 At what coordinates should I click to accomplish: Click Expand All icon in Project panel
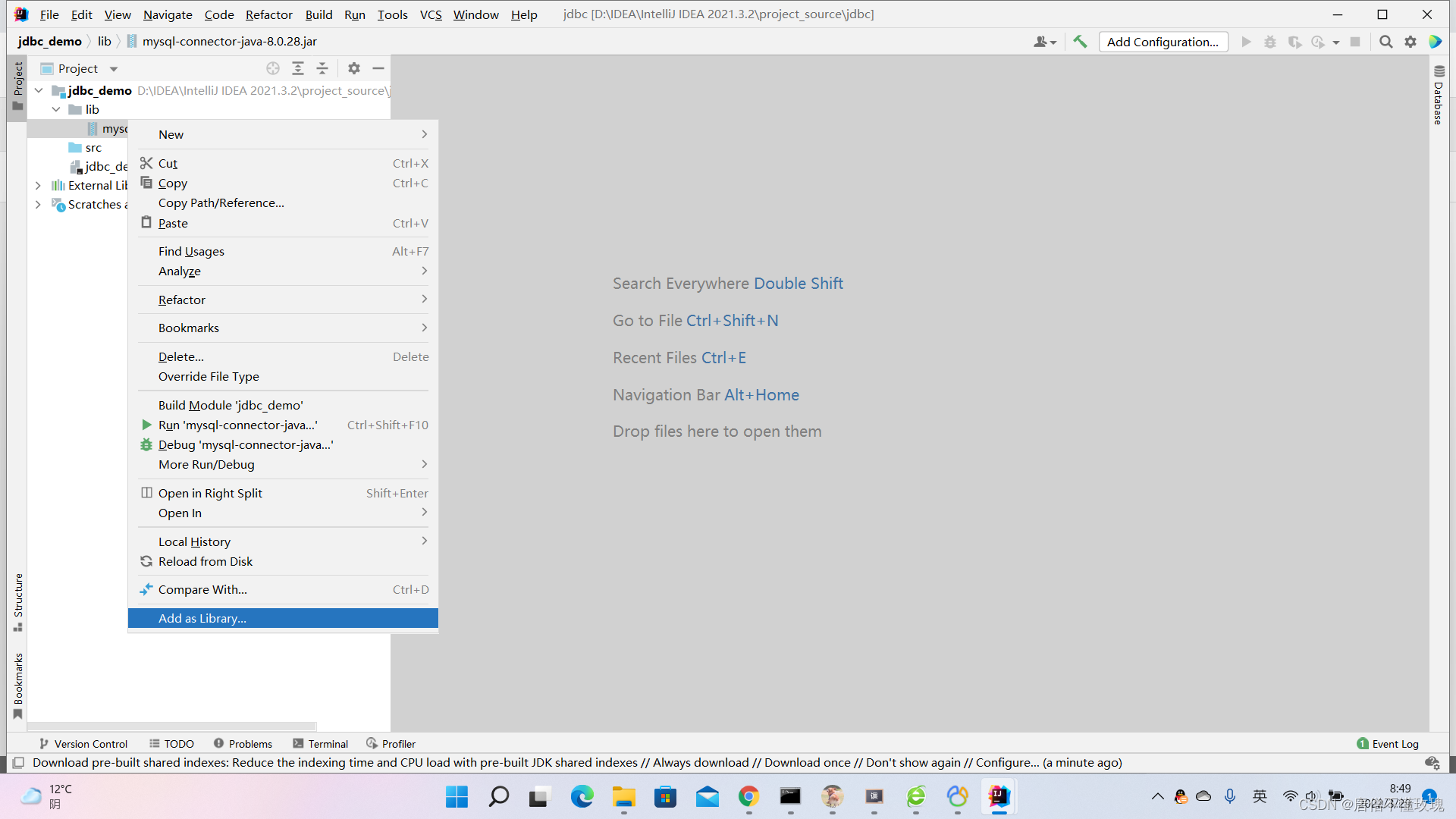298,68
